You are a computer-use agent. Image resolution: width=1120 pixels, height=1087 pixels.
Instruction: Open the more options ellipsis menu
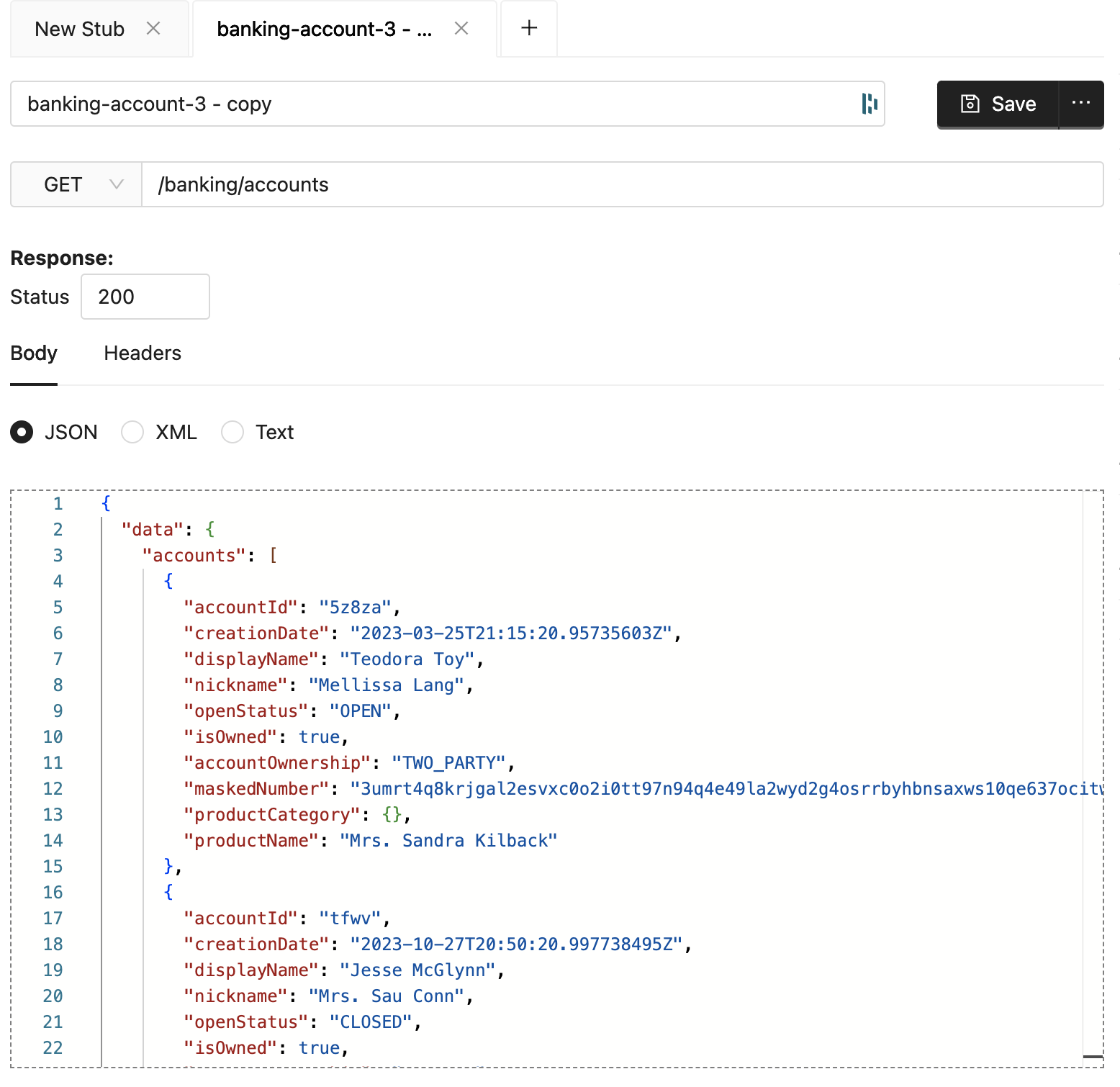tap(1081, 104)
